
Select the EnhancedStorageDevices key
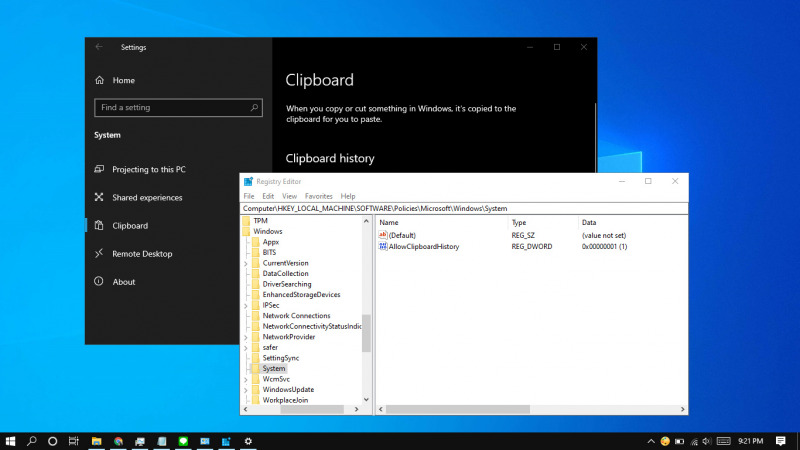click(301, 295)
